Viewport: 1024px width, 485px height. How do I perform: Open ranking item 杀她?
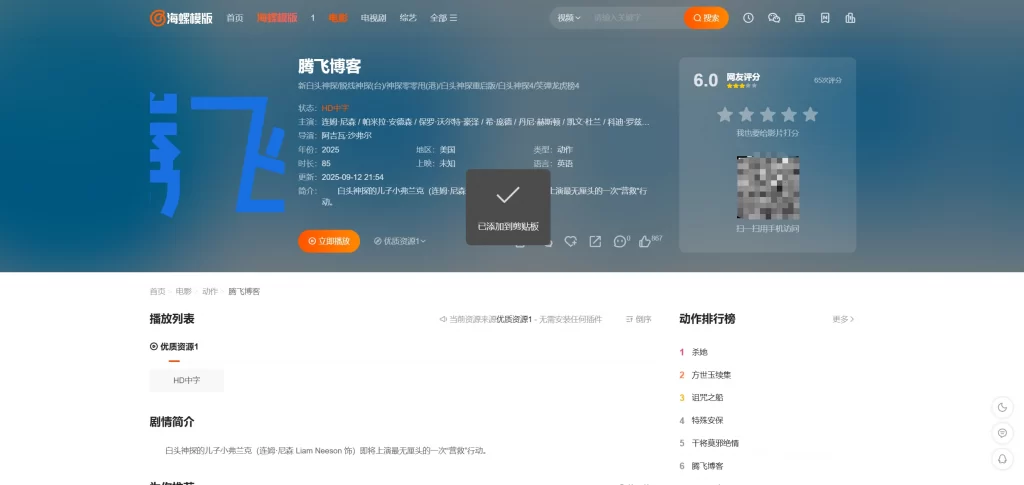pyautogui.click(x=699, y=352)
